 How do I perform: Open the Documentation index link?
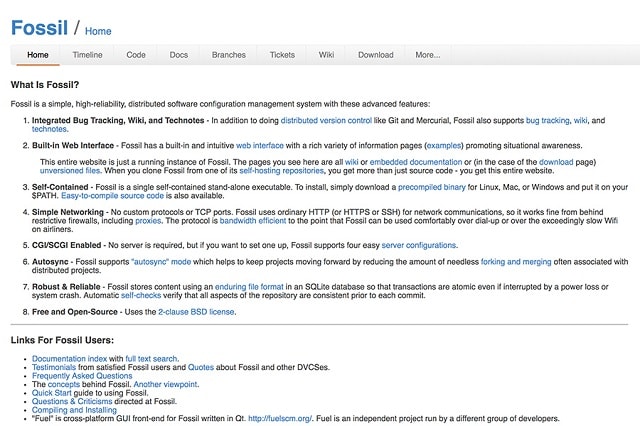point(69,359)
